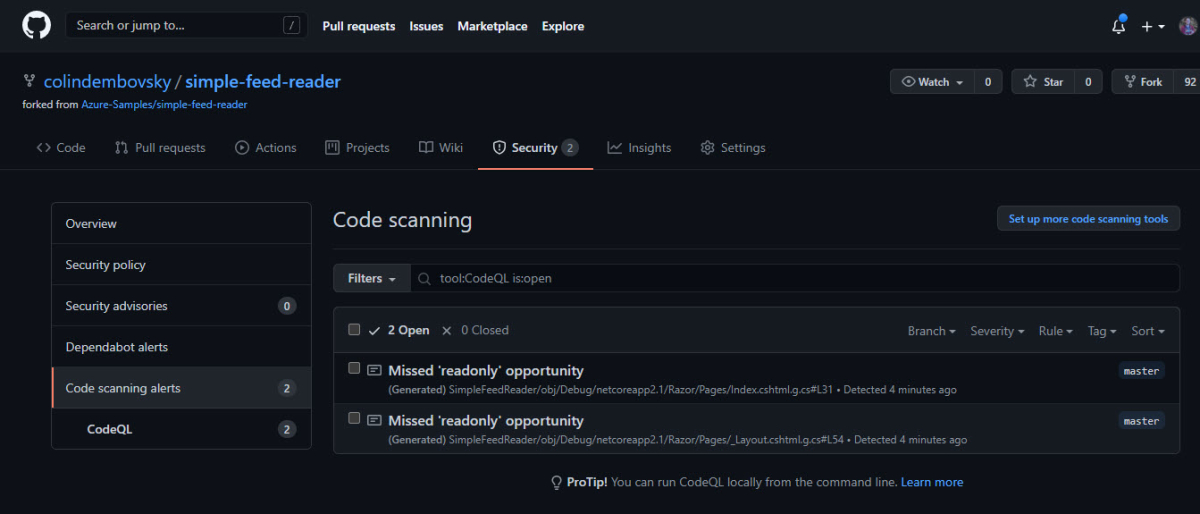This screenshot has height=514, width=1200.
Task: Switch to the Projects tab
Action: (x=358, y=148)
